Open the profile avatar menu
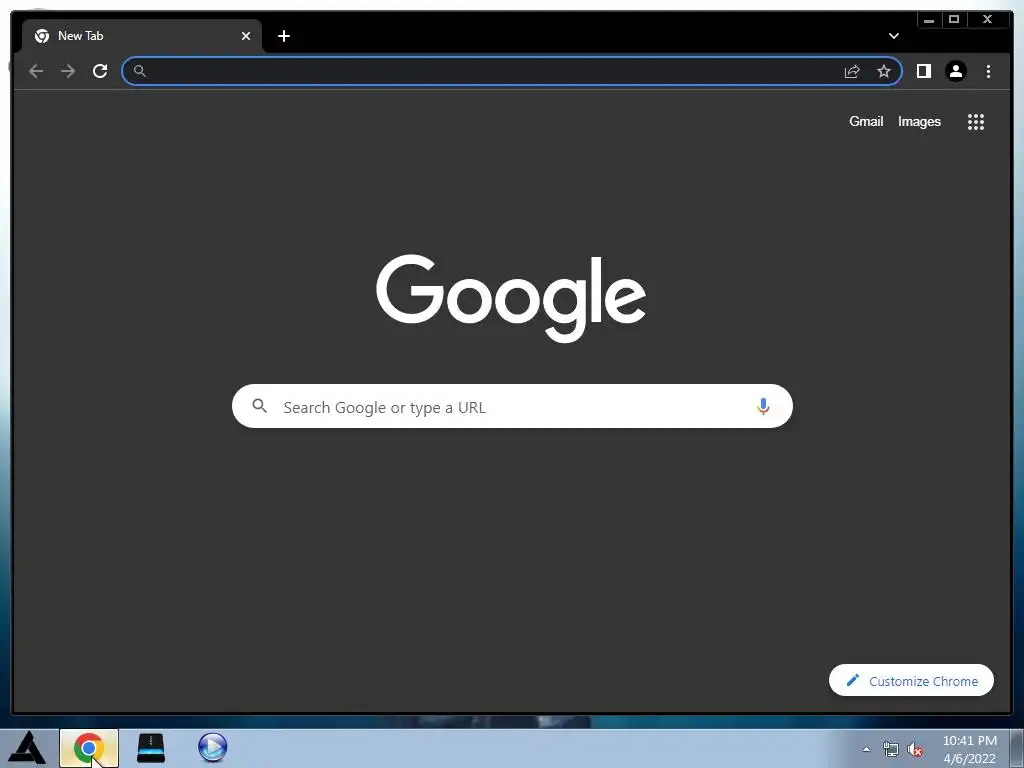Viewport: 1024px width, 768px height. point(956,71)
